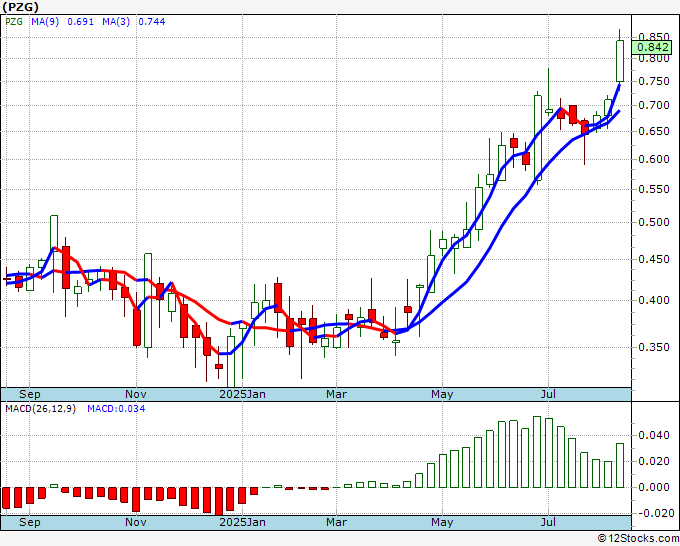
Task: Open the 12Stocks.com copyright link
Action: (x=638, y=538)
